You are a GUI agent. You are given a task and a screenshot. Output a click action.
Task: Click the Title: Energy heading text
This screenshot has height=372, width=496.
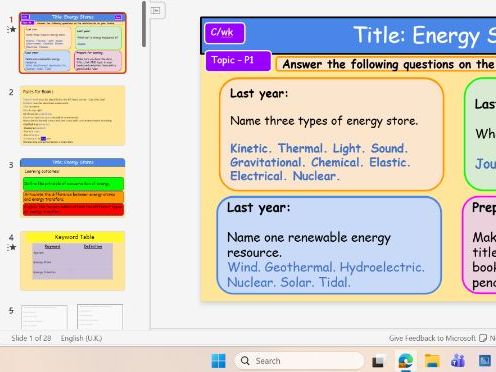[424, 35]
